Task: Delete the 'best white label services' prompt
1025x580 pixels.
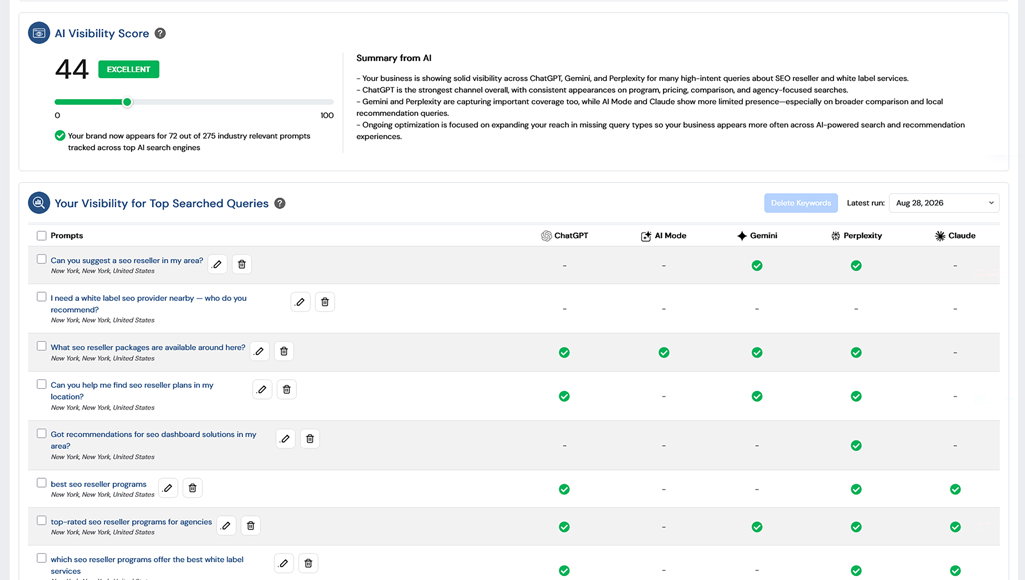Action: tap(309, 563)
